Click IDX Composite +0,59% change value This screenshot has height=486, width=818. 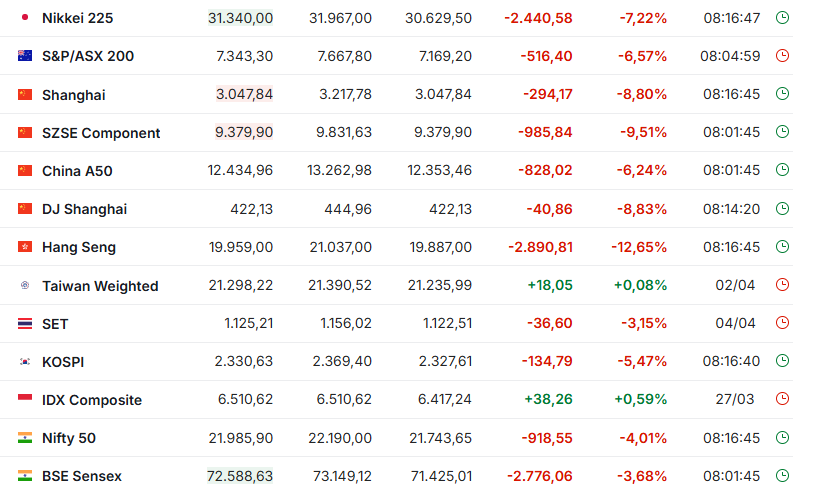coord(640,399)
